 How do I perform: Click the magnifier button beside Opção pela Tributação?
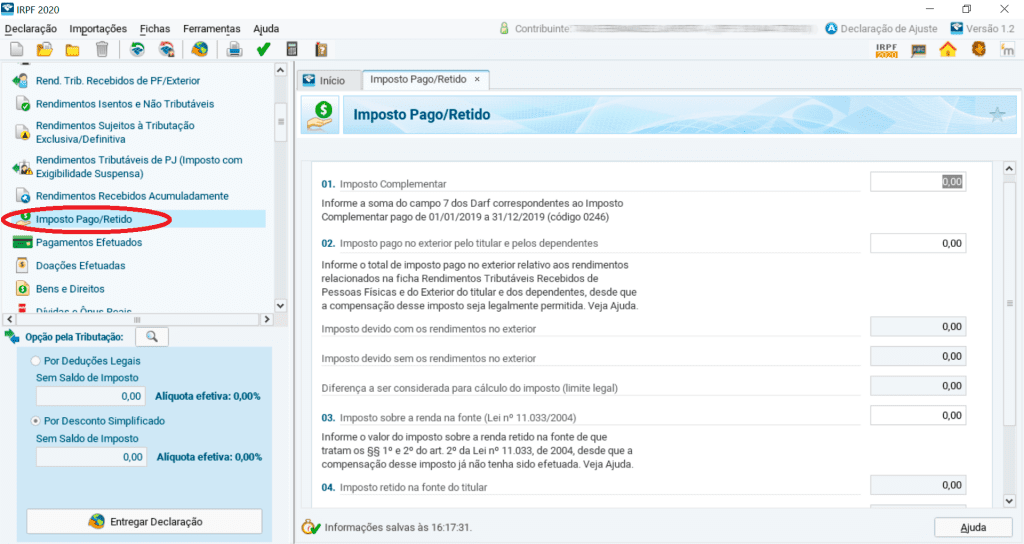(152, 336)
